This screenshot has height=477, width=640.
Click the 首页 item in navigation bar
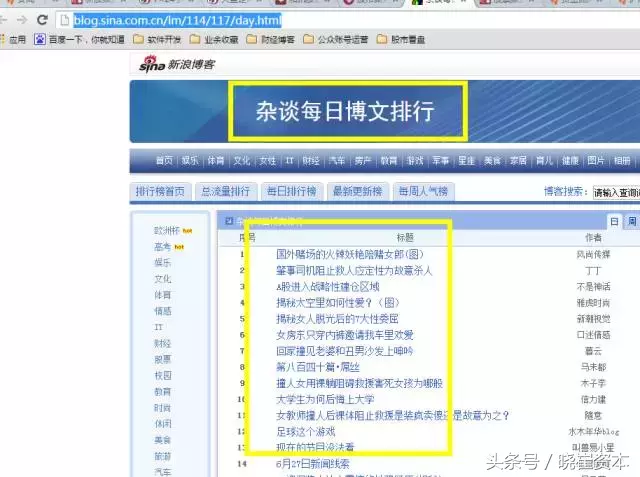[164, 161]
